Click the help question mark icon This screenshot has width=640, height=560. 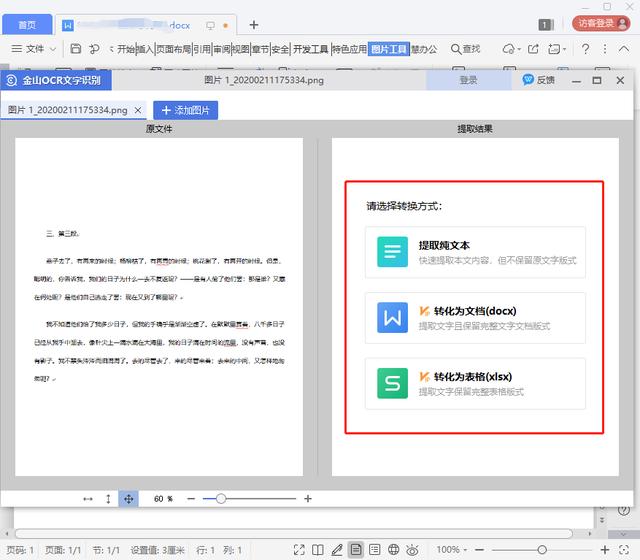click(585, 49)
